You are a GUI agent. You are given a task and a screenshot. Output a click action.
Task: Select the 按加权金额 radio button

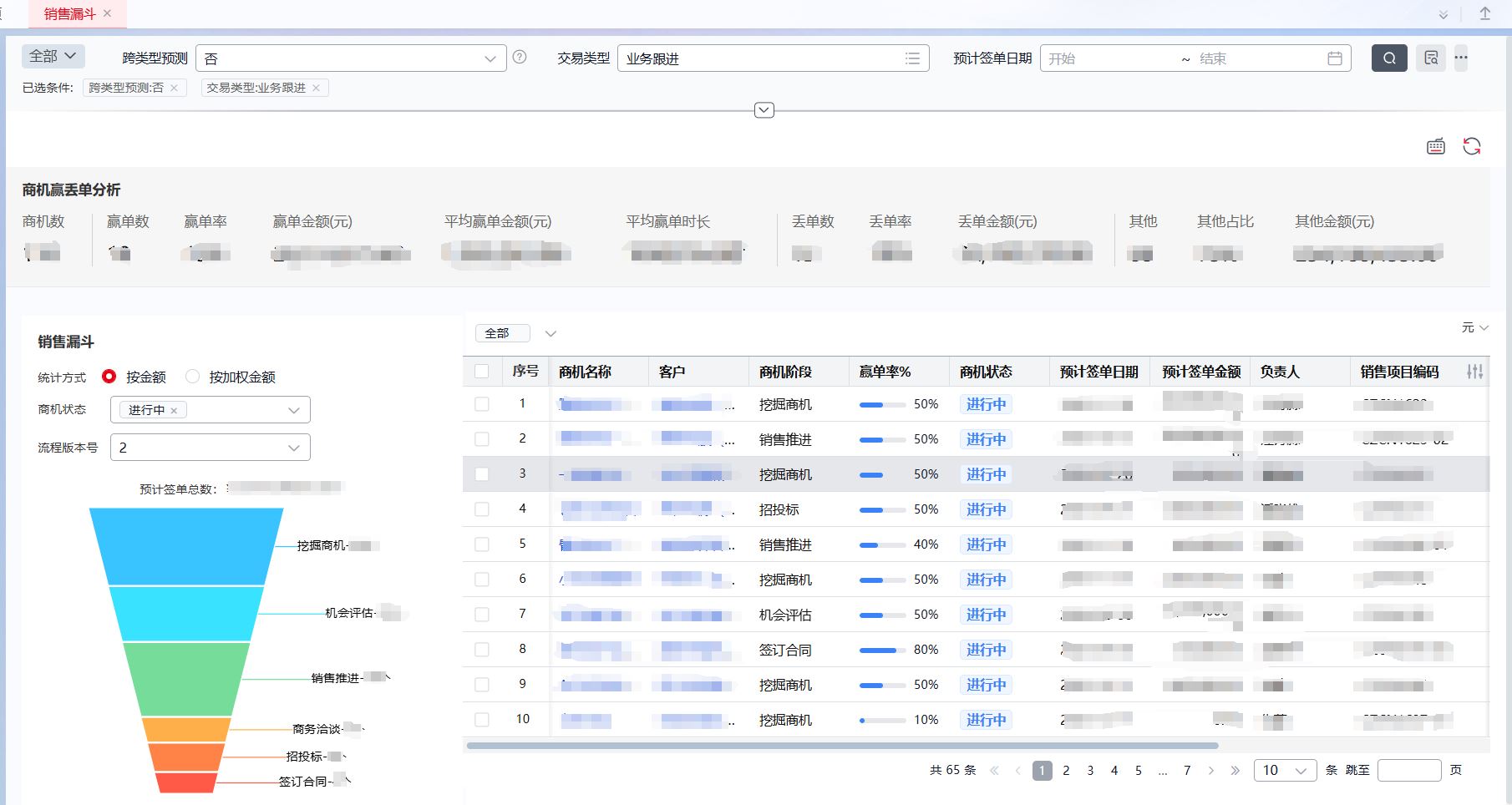pyautogui.click(x=193, y=377)
